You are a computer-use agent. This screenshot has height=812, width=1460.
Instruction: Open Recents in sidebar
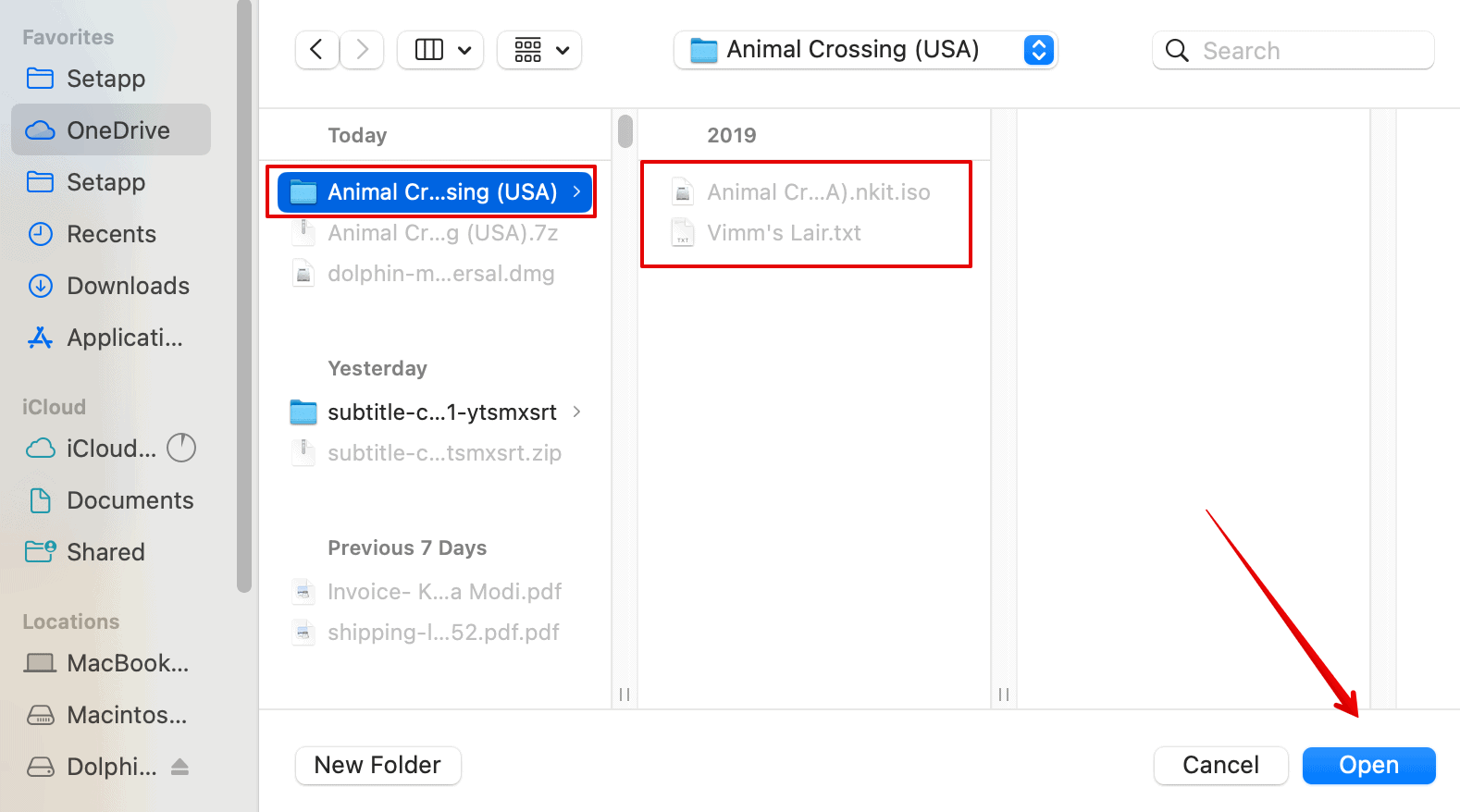click(111, 234)
